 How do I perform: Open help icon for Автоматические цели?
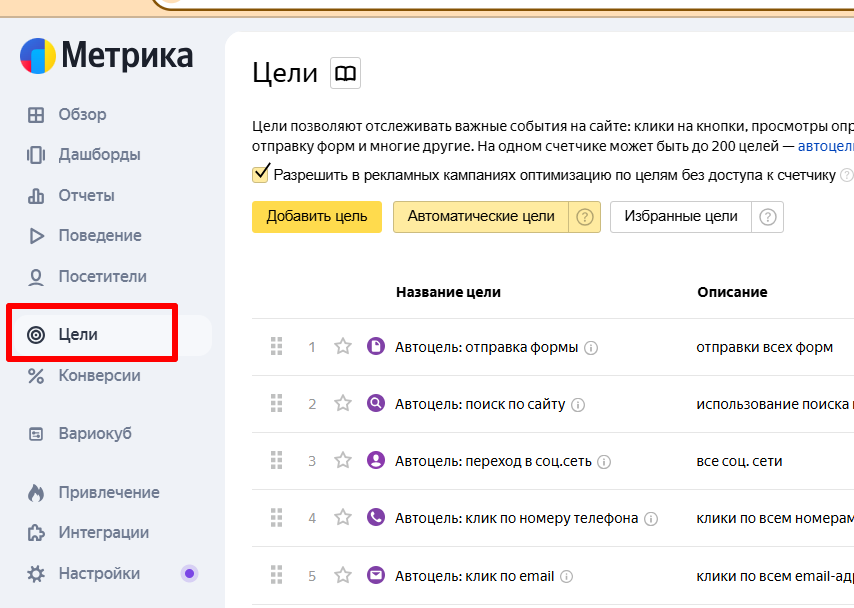tap(585, 217)
